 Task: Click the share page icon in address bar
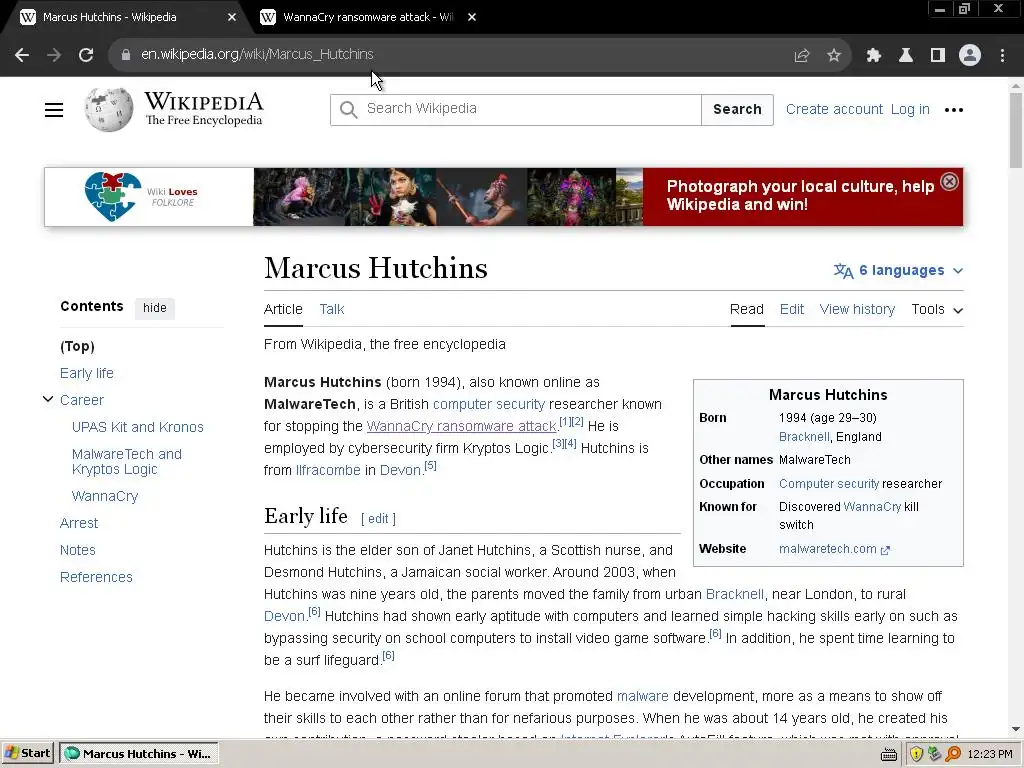point(802,56)
